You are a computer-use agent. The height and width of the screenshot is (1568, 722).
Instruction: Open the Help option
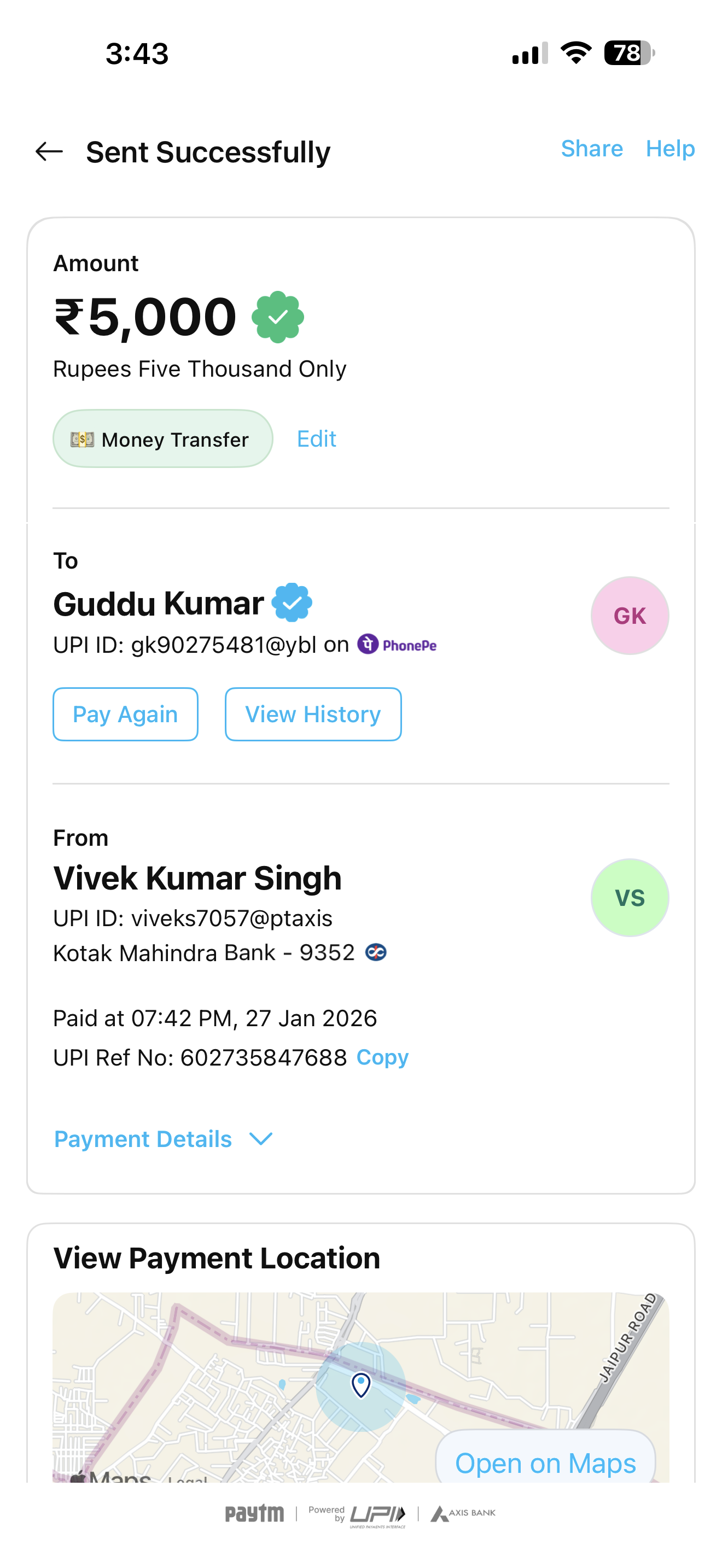point(670,149)
